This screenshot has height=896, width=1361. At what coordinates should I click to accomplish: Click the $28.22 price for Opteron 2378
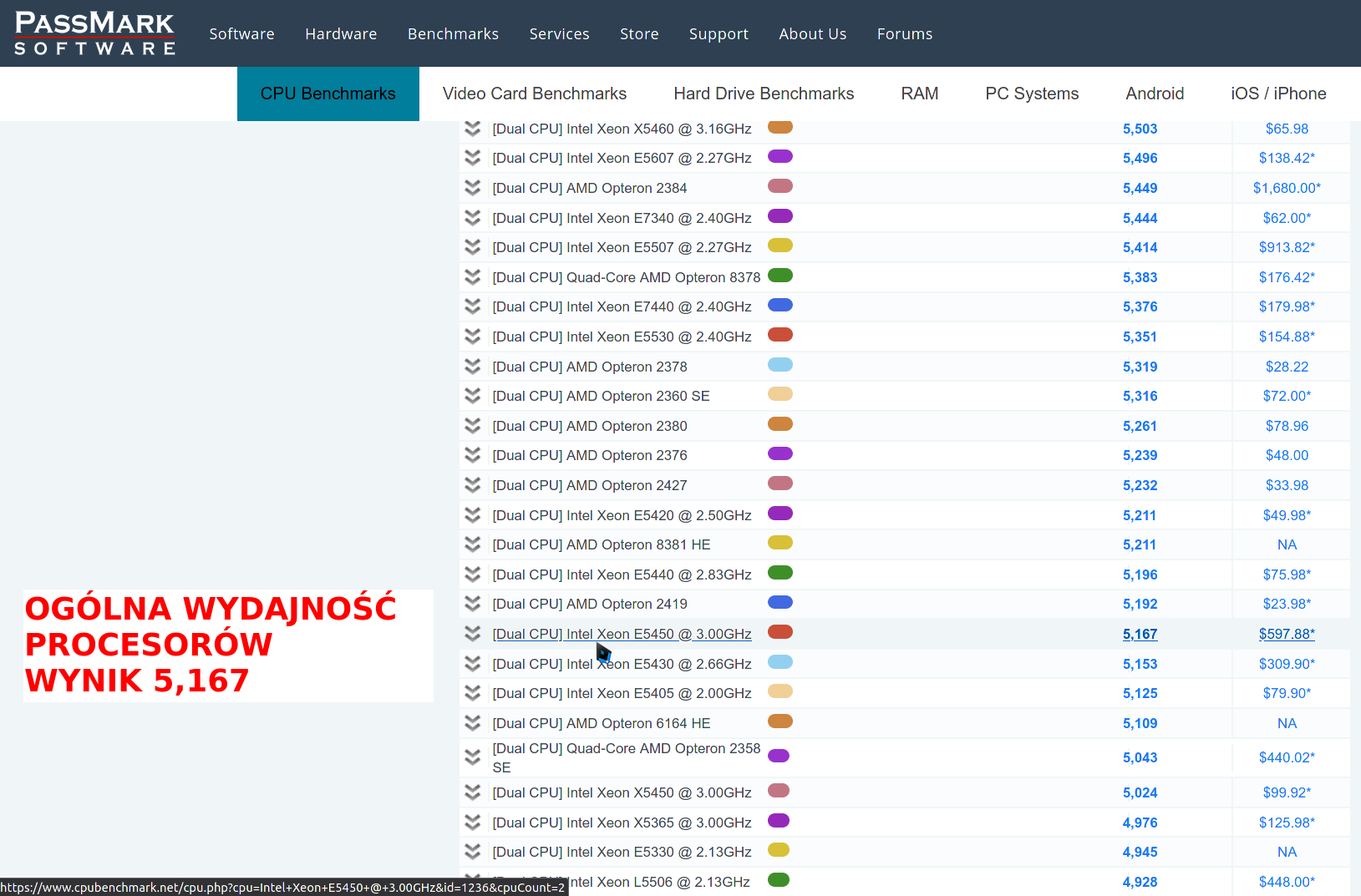coord(1287,367)
